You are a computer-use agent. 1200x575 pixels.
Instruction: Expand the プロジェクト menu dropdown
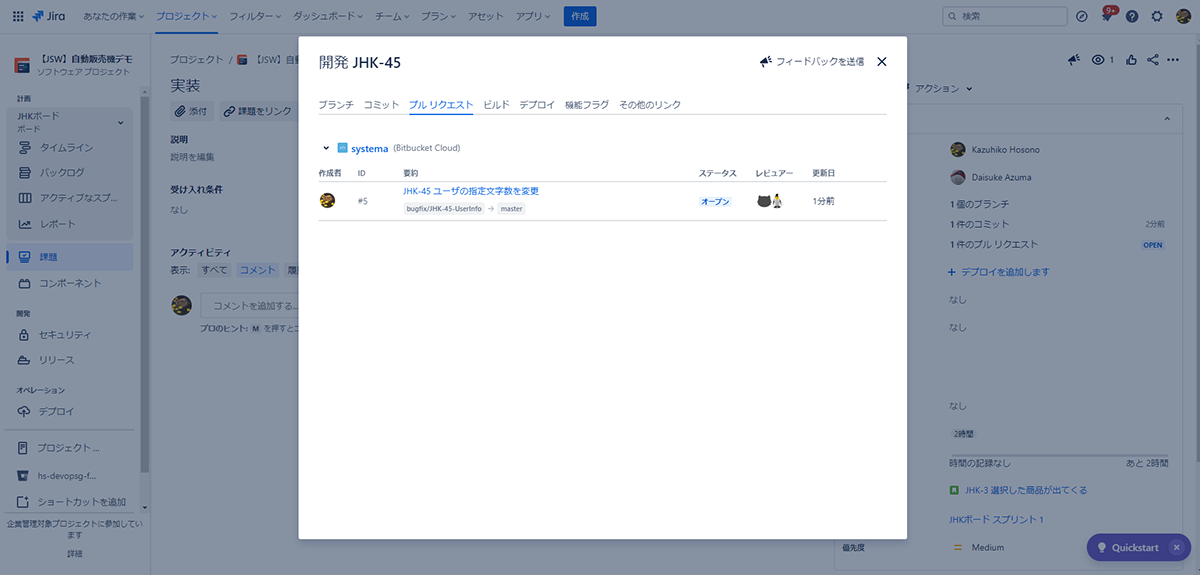click(x=188, y=17)
